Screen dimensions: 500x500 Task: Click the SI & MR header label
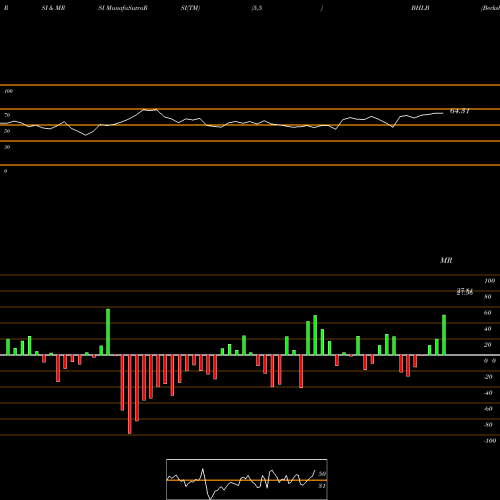pos(53,8)
